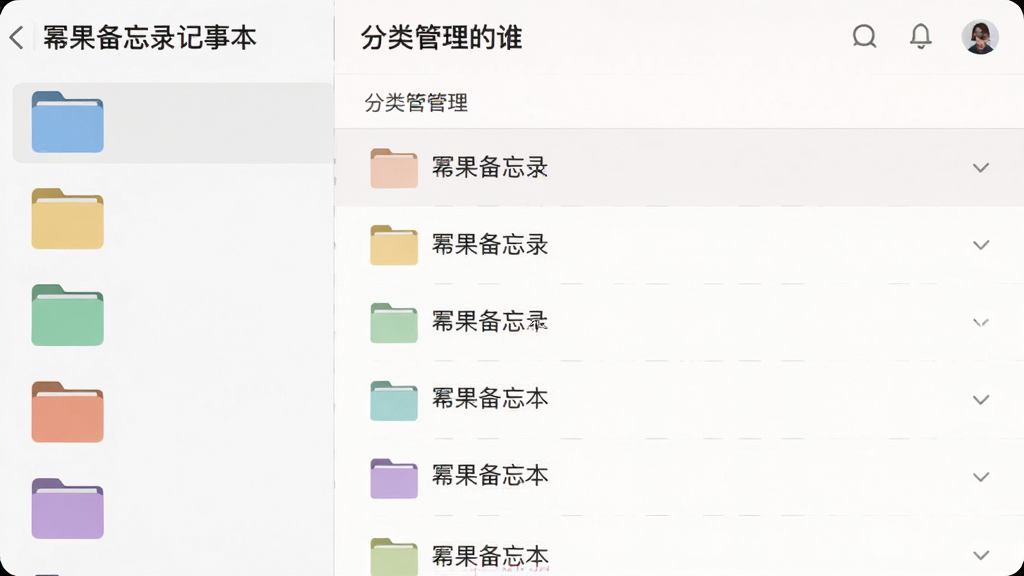Open the user profile avatar
1024x576 pixels.
click(980, 37)
